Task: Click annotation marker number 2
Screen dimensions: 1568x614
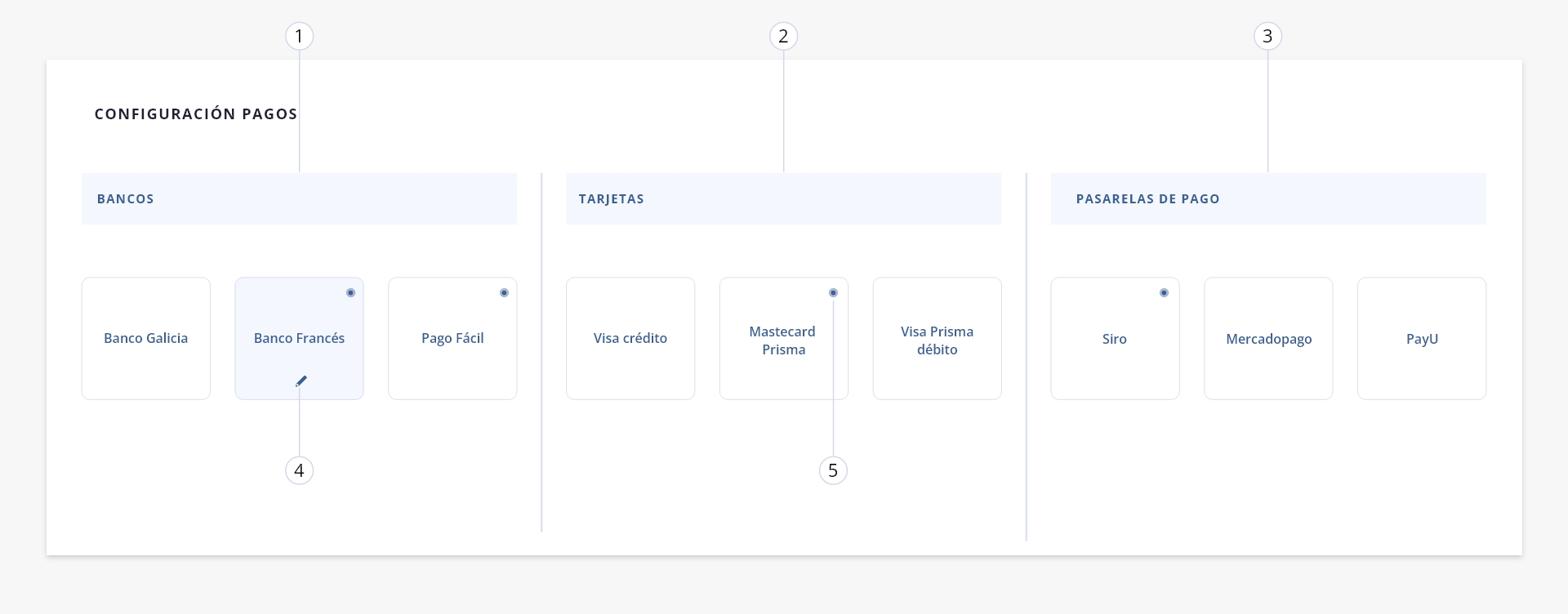Action: pos(783,36)
